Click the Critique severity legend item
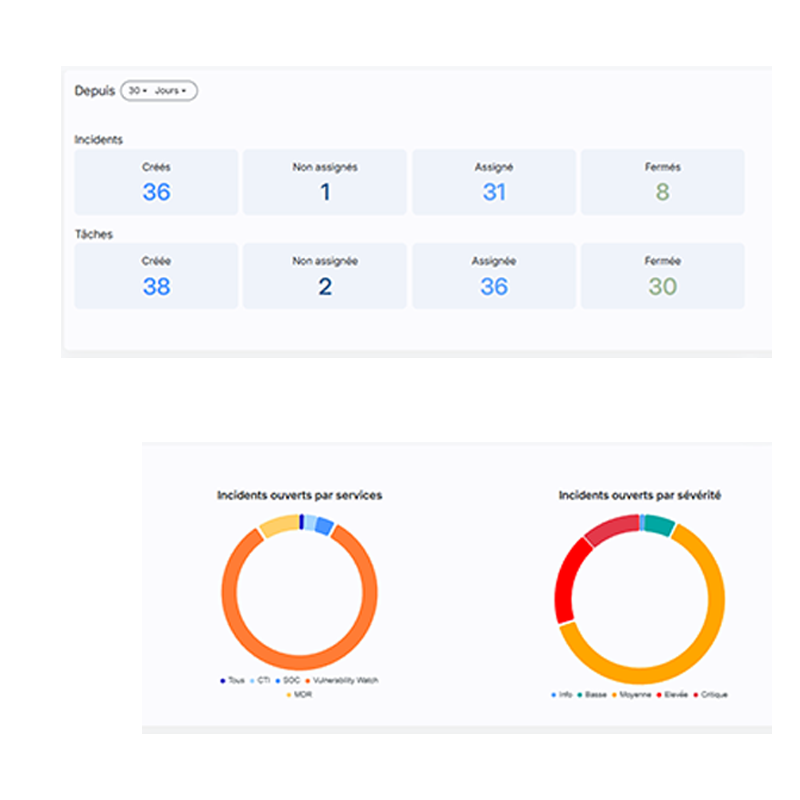 tap(709, 694)
